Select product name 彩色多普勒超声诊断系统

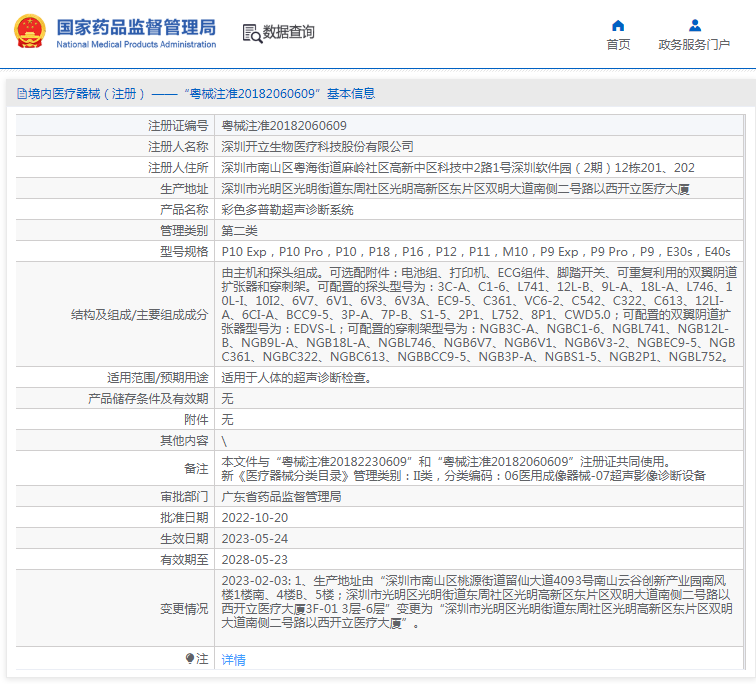pos(287,210)
